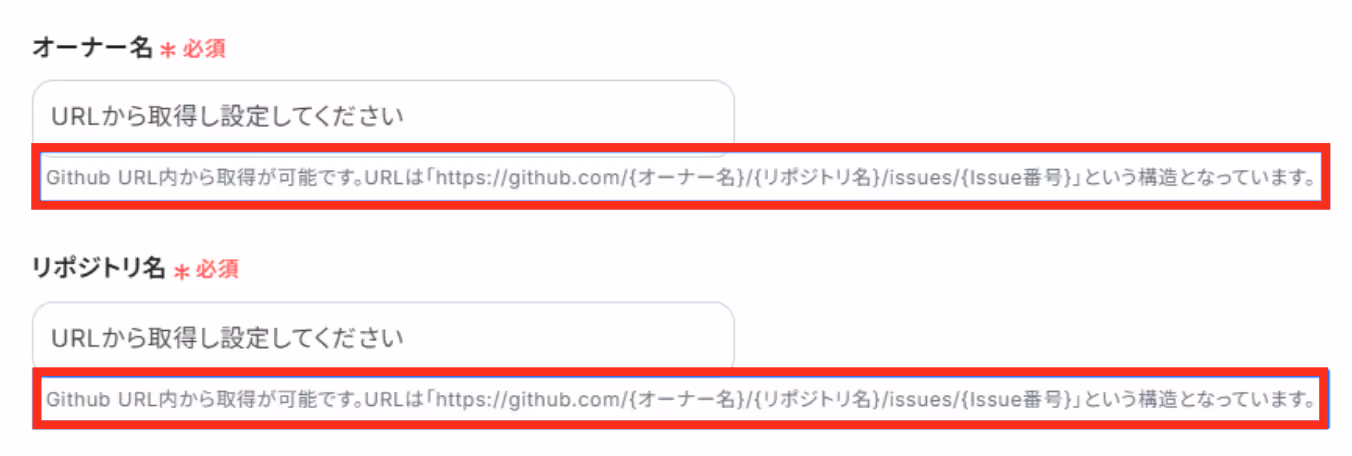Focus the リポジトリ名 input field
Screen dimensions: 1352x456
pyautogui.click(x=383, y=338)
